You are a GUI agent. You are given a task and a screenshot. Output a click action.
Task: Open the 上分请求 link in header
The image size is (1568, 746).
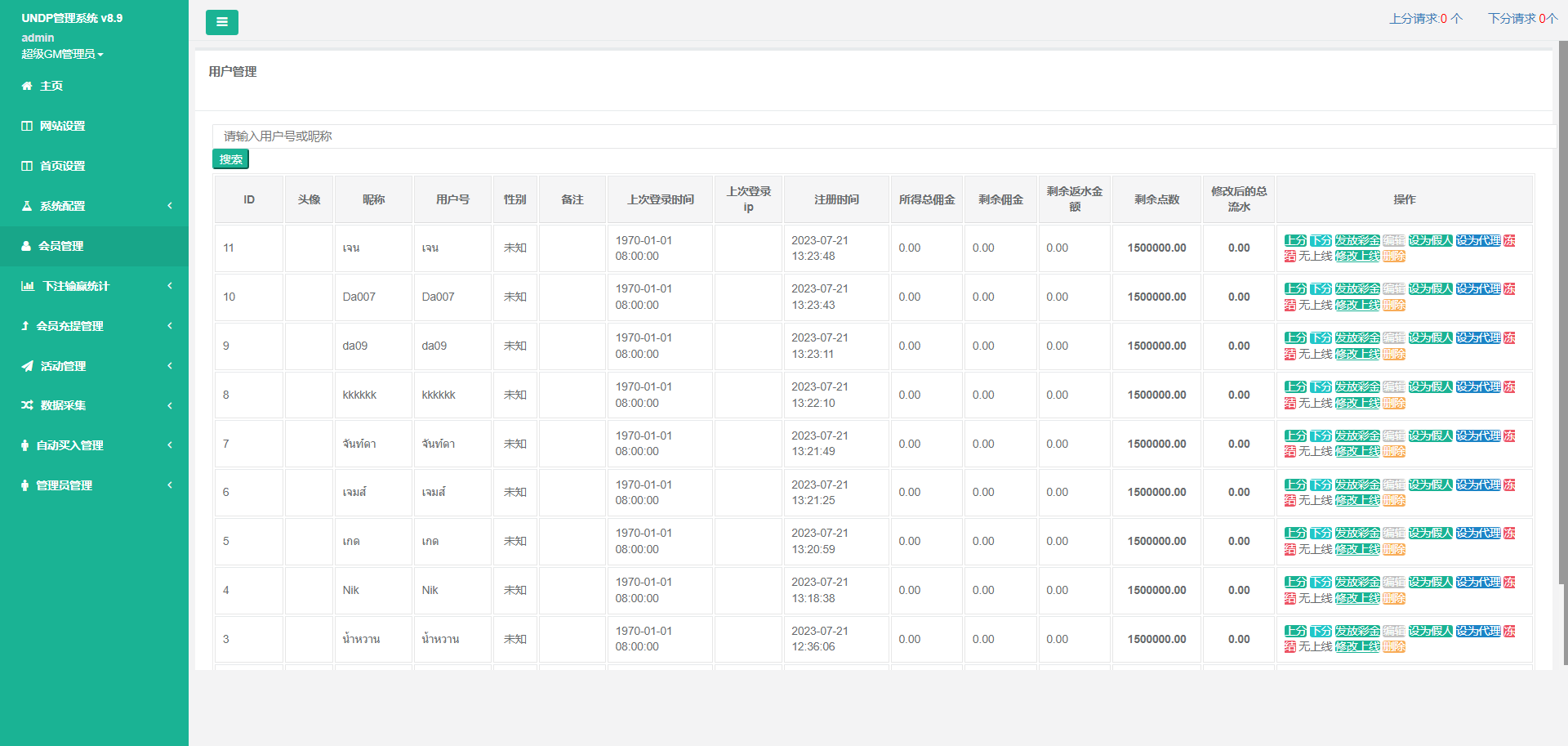tap(1425, 18)
